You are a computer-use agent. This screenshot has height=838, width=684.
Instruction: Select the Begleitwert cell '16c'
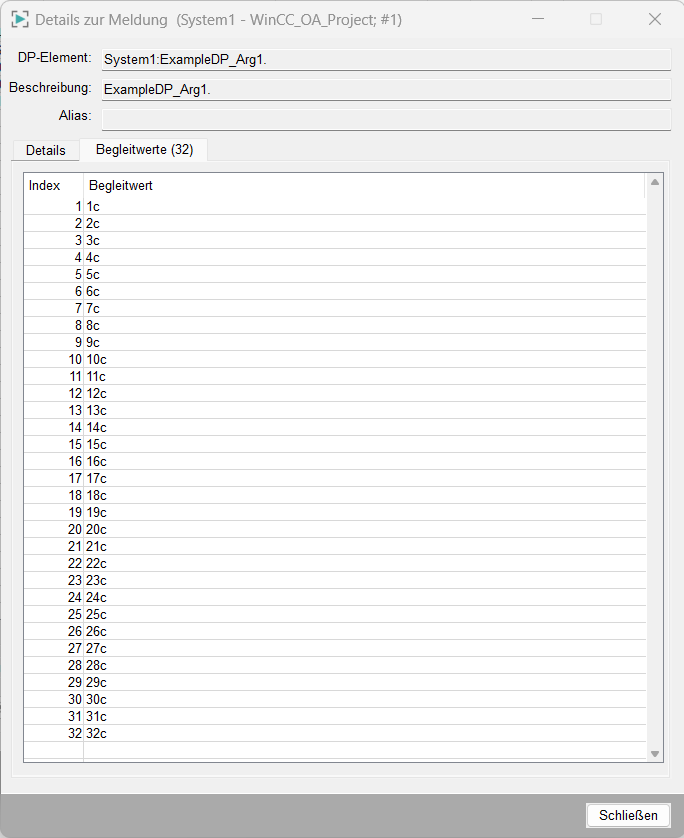pyautogui.click(x=364, y=461)
